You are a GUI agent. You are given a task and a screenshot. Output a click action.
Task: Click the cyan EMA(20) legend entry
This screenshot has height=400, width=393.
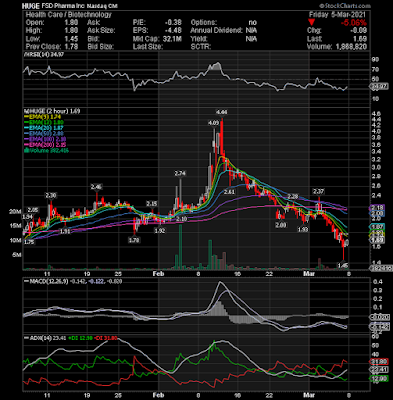pyautogui.click(x=44, y=128)
